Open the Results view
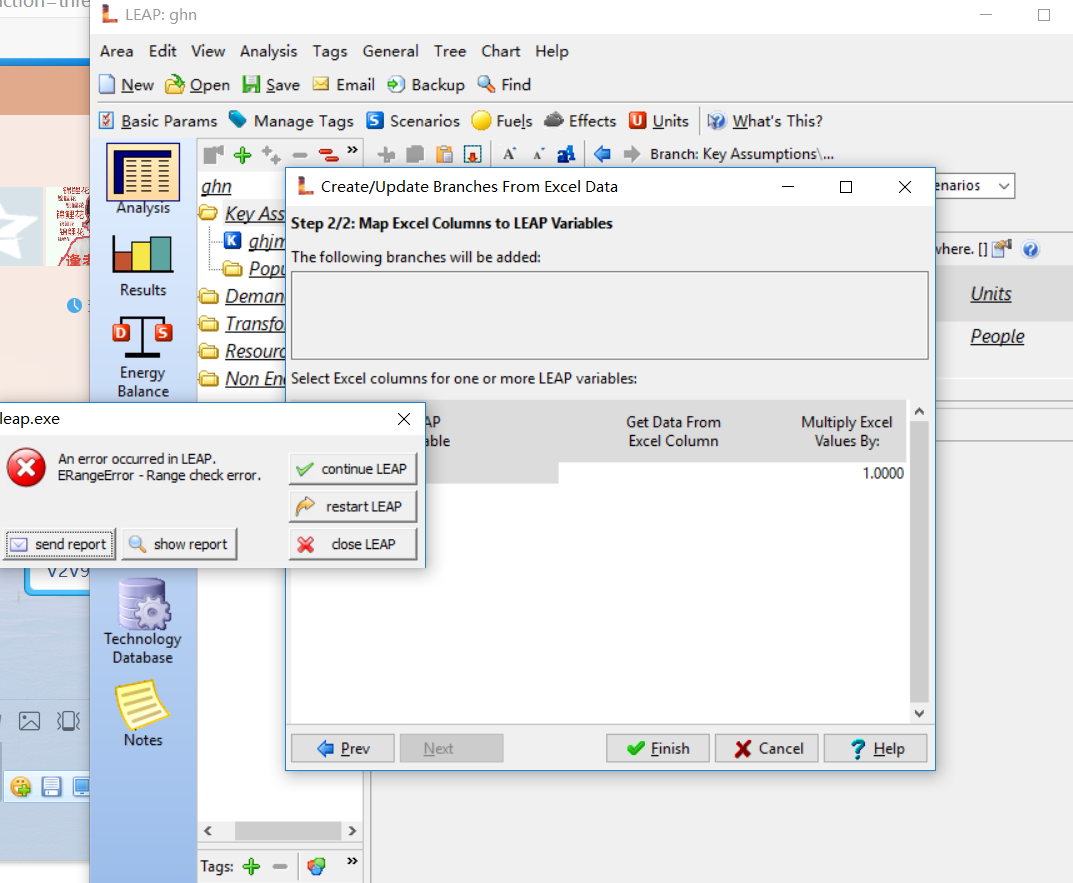 click(142, 266)
